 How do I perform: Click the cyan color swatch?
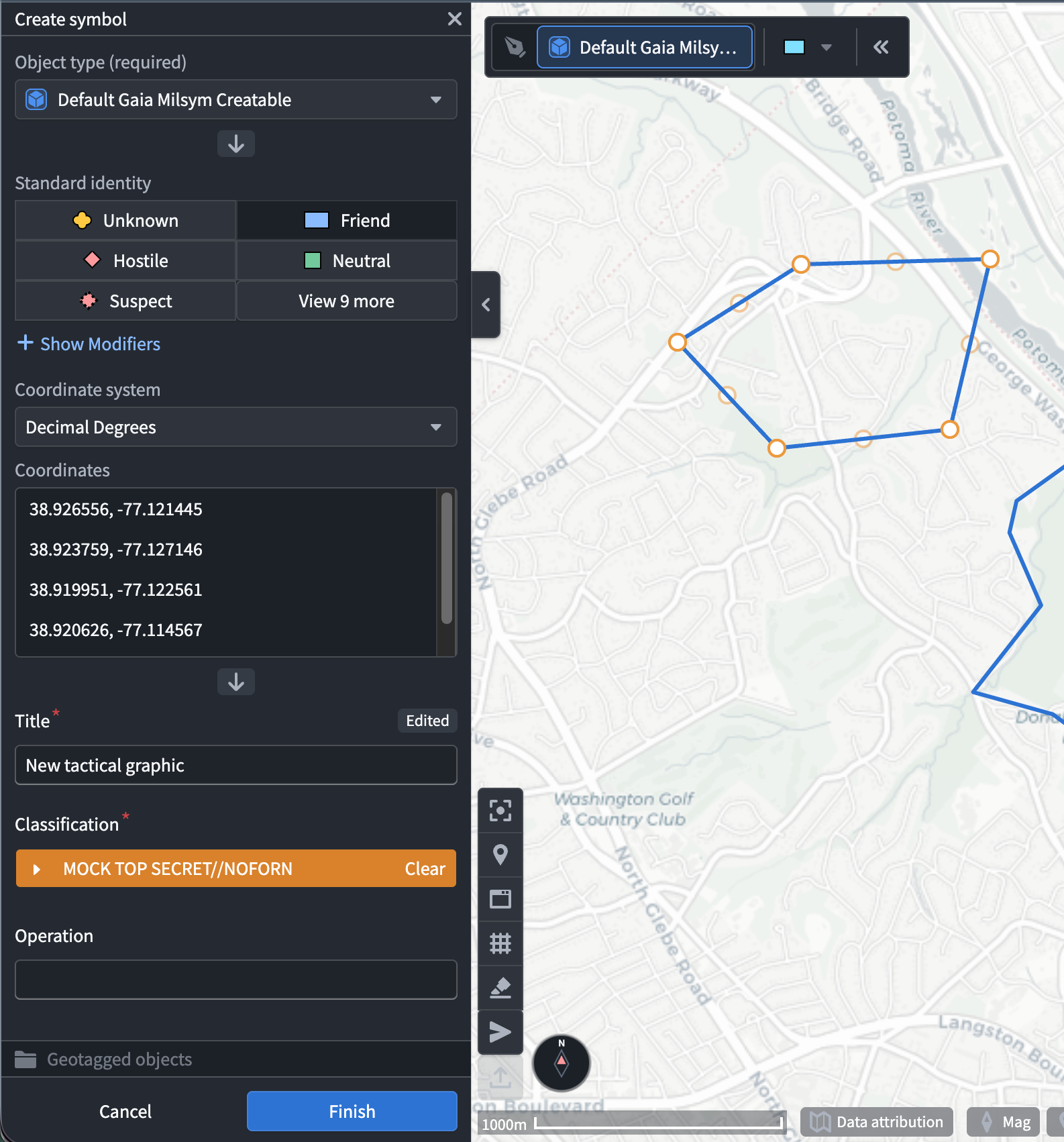(x=794, y=47)
